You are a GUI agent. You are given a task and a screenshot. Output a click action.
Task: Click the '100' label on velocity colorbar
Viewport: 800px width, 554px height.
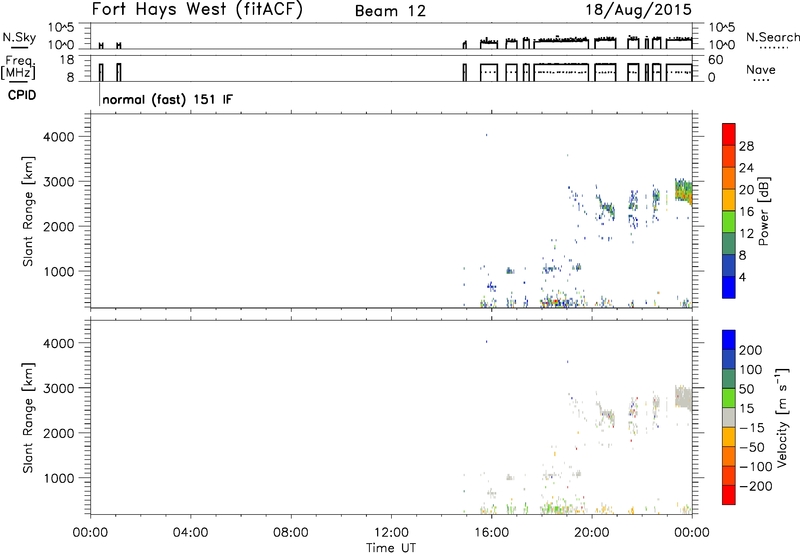751,370
